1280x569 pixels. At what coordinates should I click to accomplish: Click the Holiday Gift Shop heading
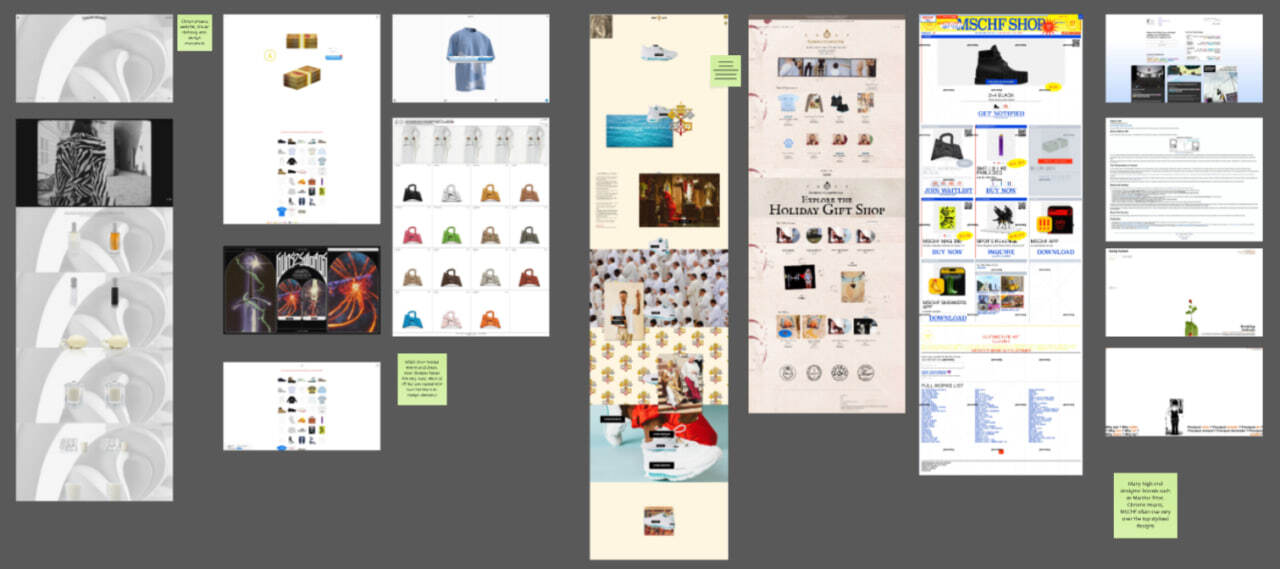pyautogui.click(x=827, y=209)
